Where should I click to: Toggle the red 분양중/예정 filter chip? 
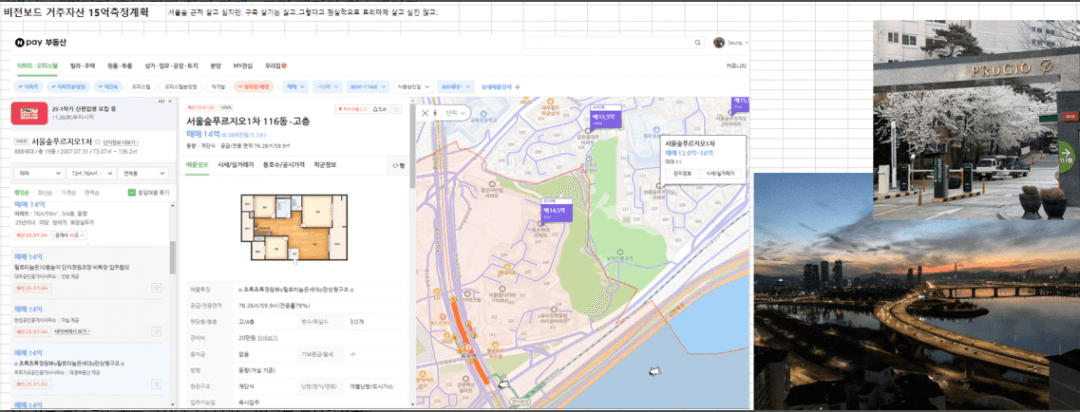[x=254, y=87]
